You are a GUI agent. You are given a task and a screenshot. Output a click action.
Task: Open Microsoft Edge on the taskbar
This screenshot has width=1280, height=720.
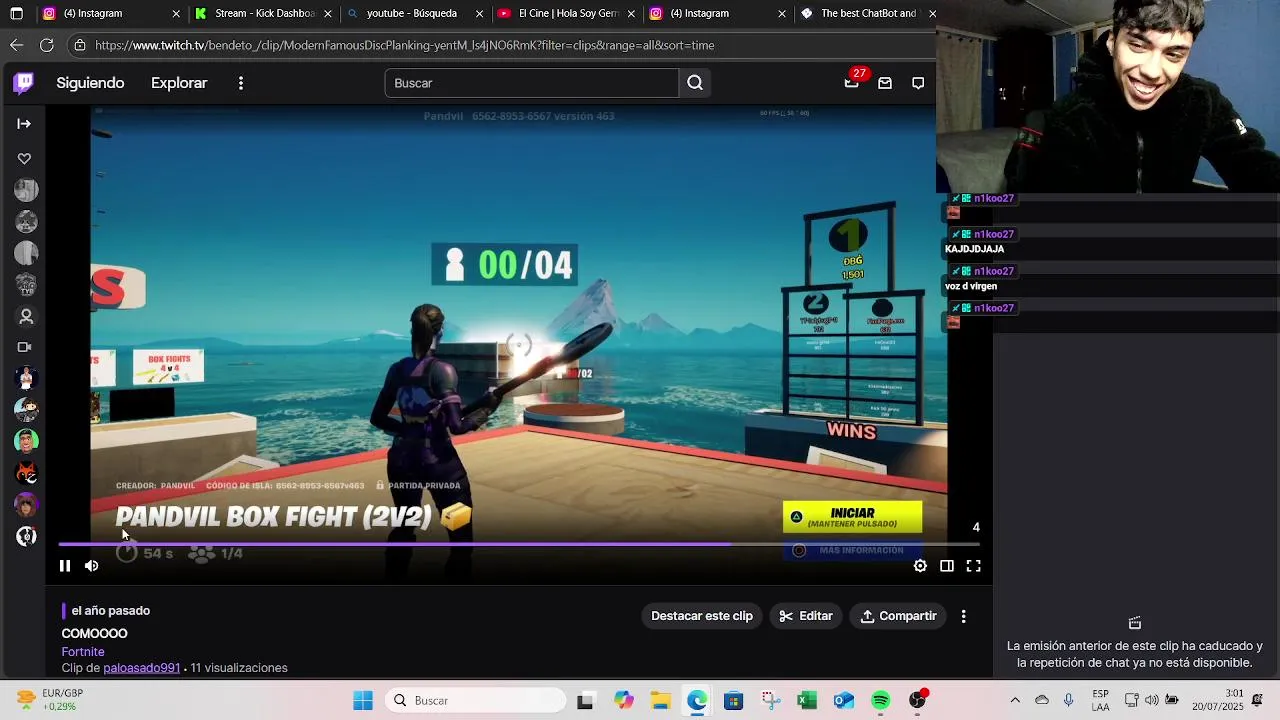pos(697,701)
